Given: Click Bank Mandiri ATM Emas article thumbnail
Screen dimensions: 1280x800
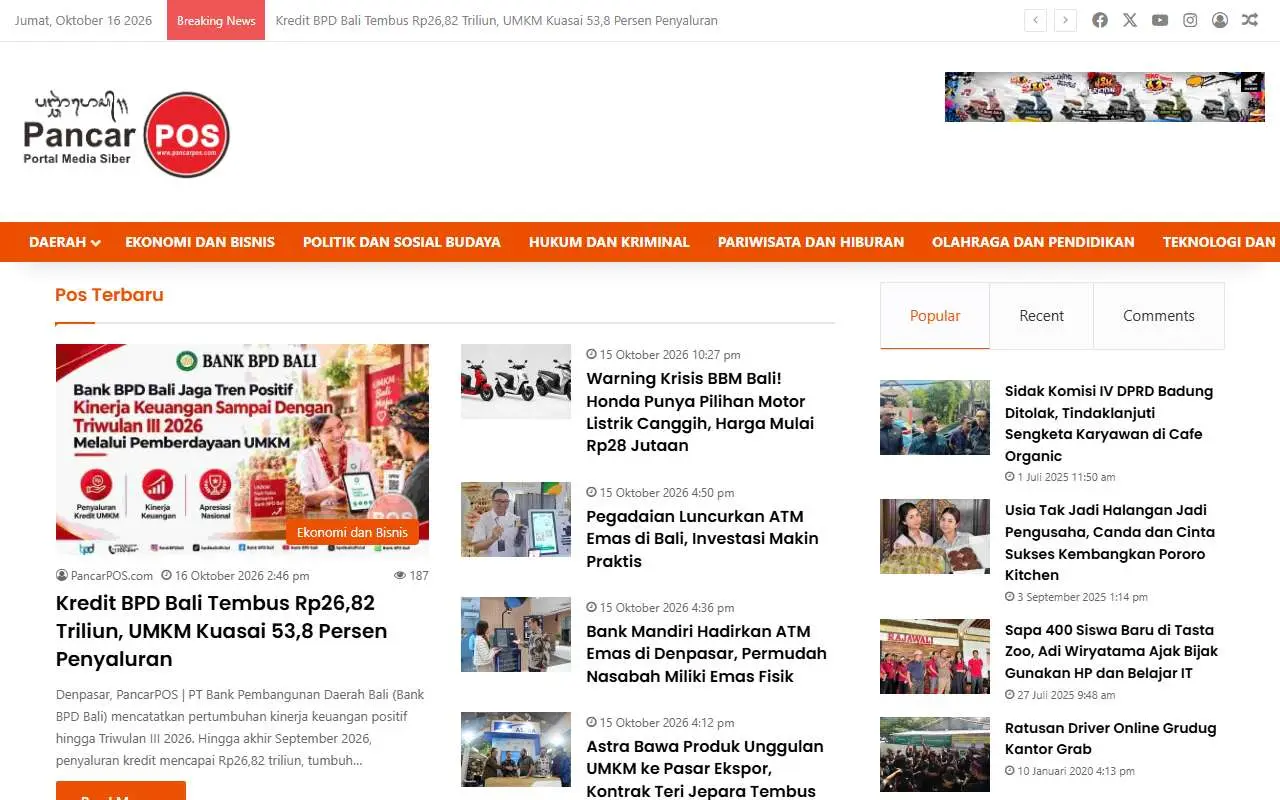Looking at the screenshot, I should pos(516,634).
